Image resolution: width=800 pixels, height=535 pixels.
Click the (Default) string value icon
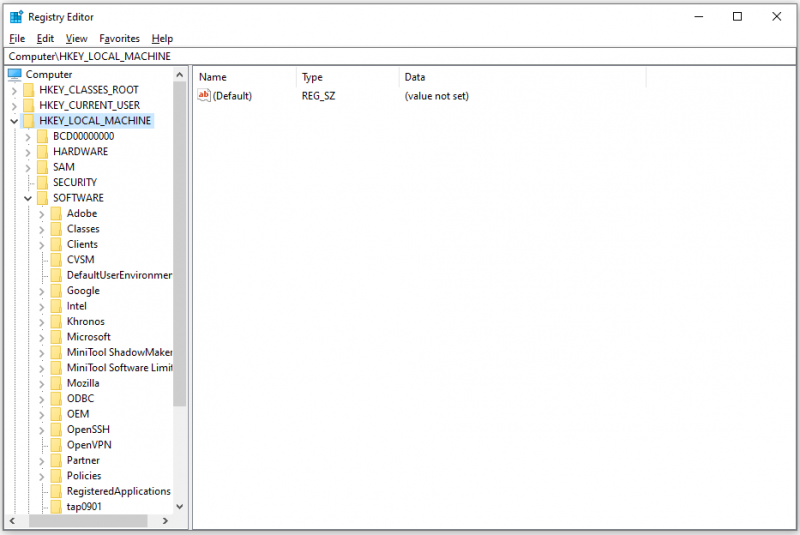204,95
